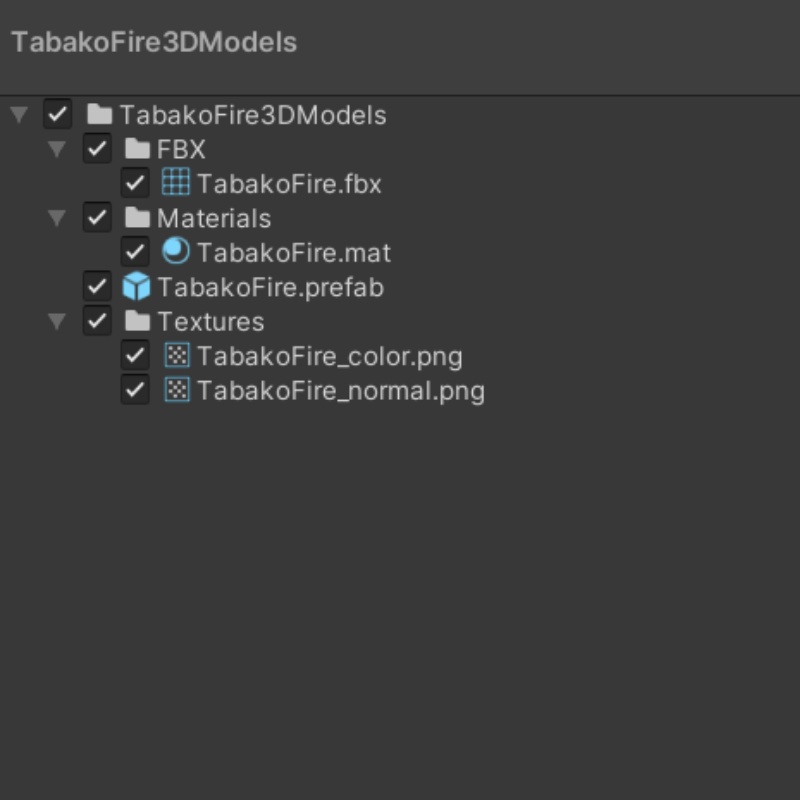
Task: Uncheck the TabakoFire_normal.png checkbox
Action: coord(135,390)
